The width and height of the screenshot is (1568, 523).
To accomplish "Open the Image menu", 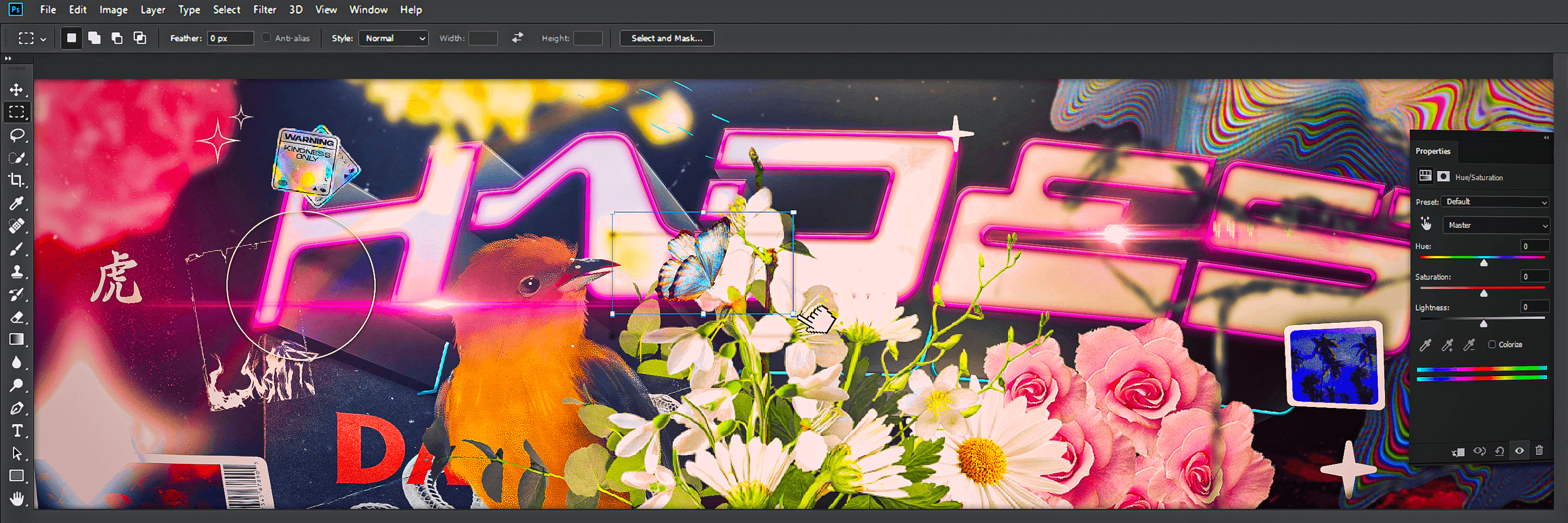I will 113,10.
